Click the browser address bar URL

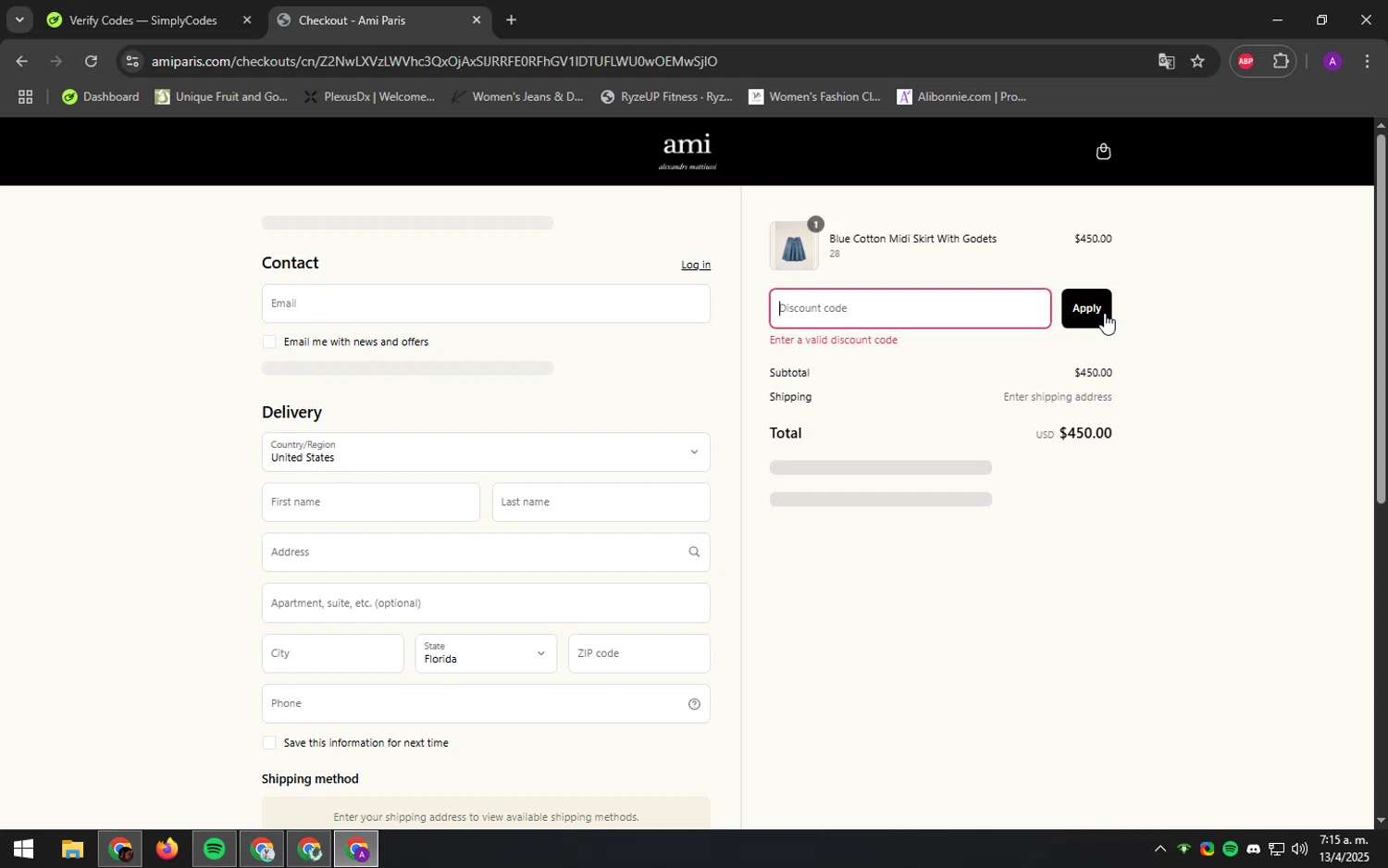pyautogui.click(x=434, y=61)
